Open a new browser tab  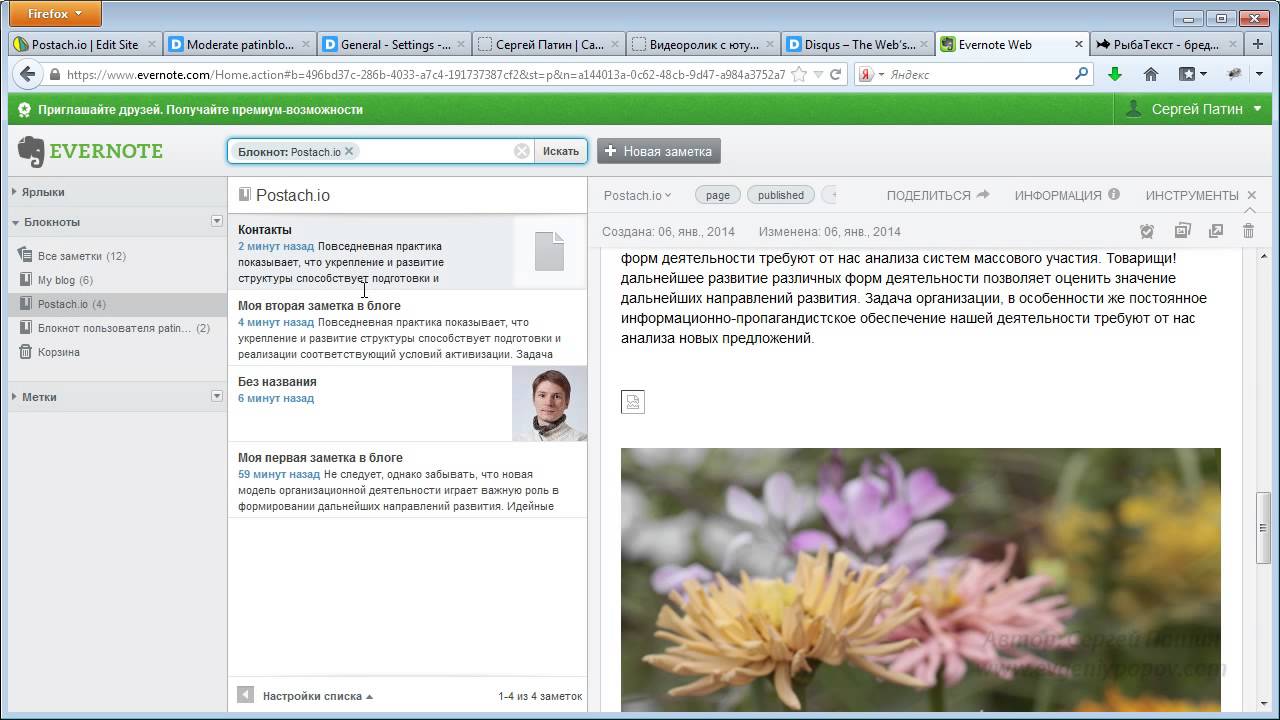click(1258, 44)
